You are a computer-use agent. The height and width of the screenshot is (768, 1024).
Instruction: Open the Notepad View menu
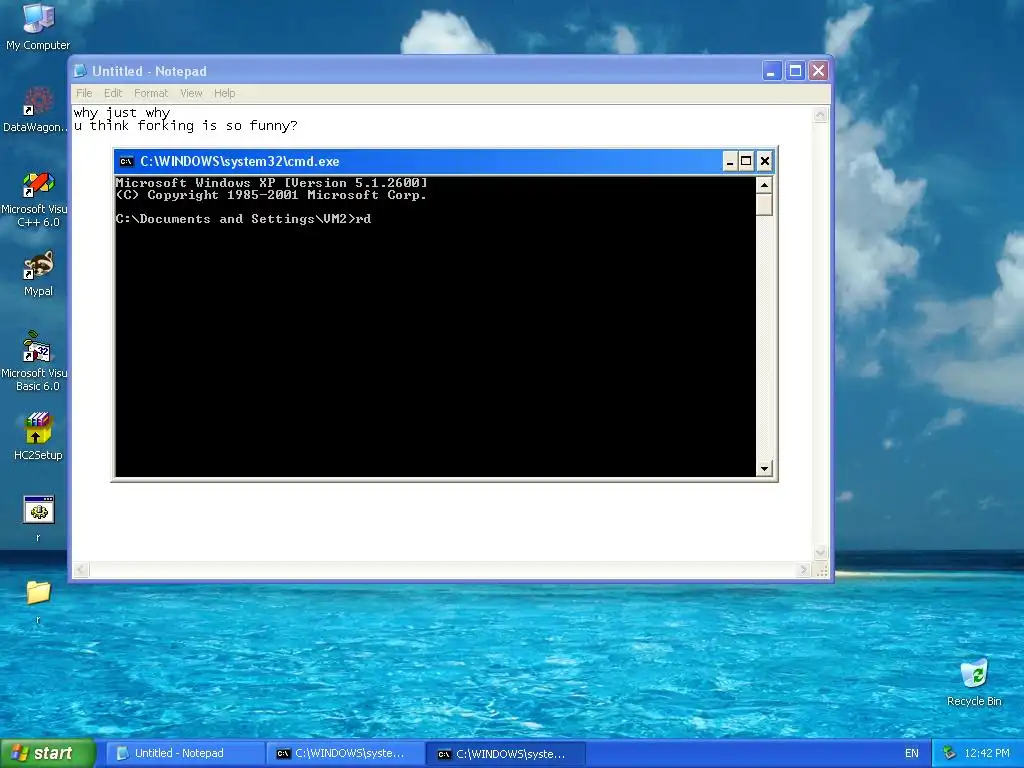[x=191, y=93]
